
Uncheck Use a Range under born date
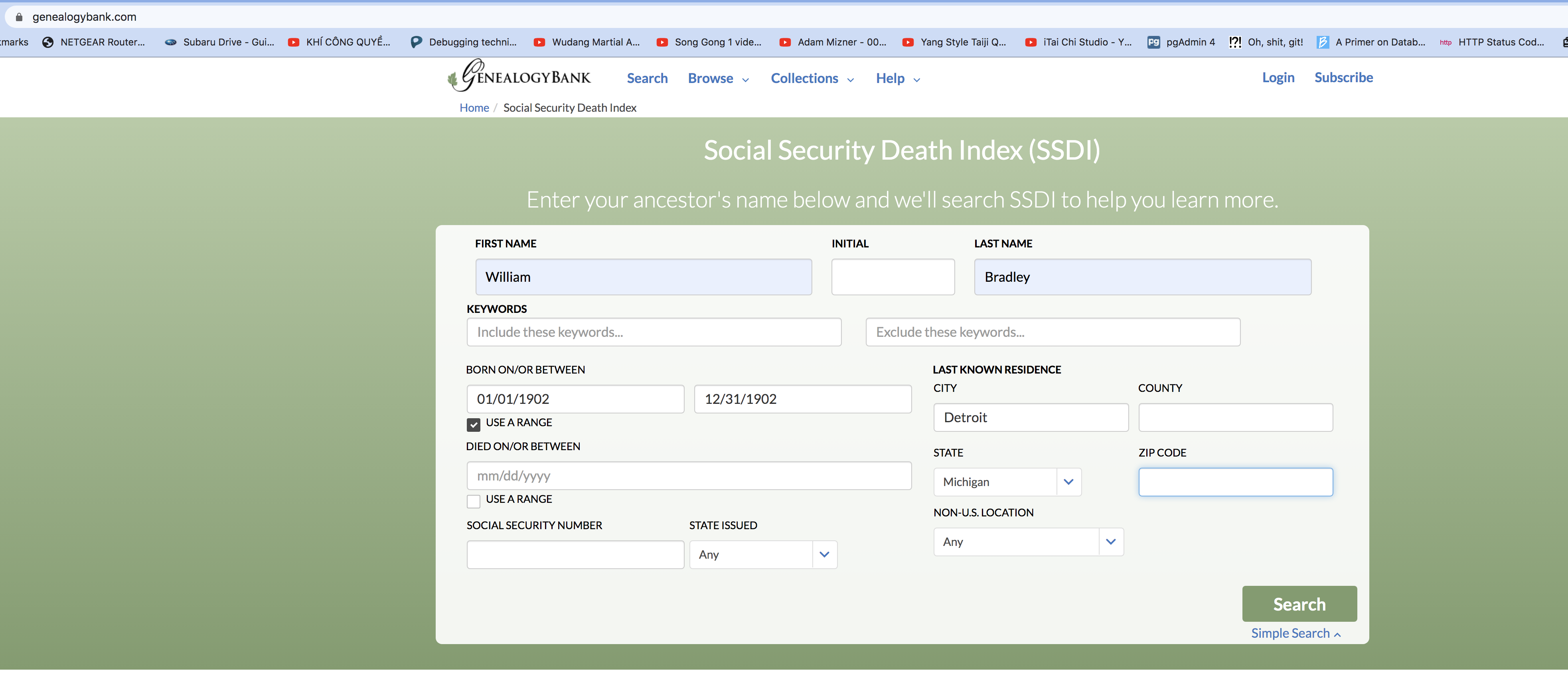pyautogui.click(x=474, y=424)
